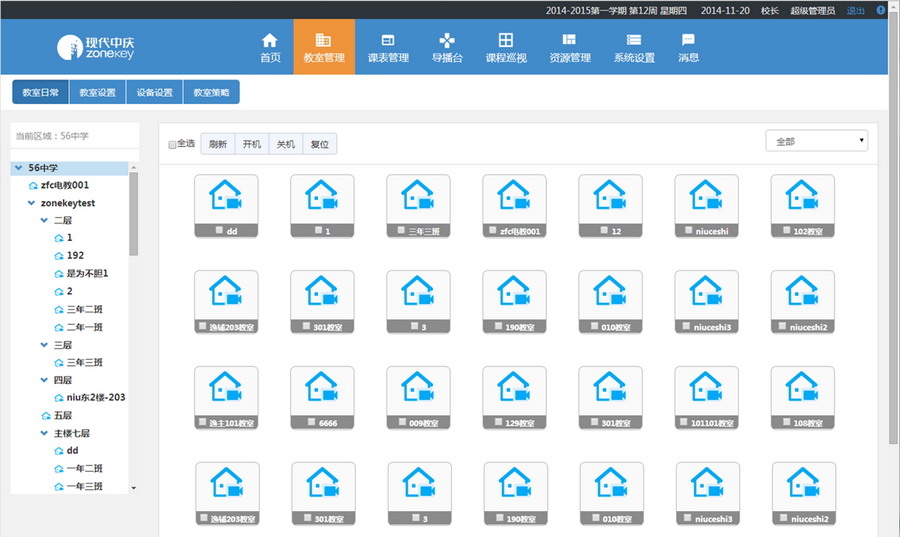Open the 课程巡视 course patrol icon
Screen dimensions: 900x537
point(506,40)
